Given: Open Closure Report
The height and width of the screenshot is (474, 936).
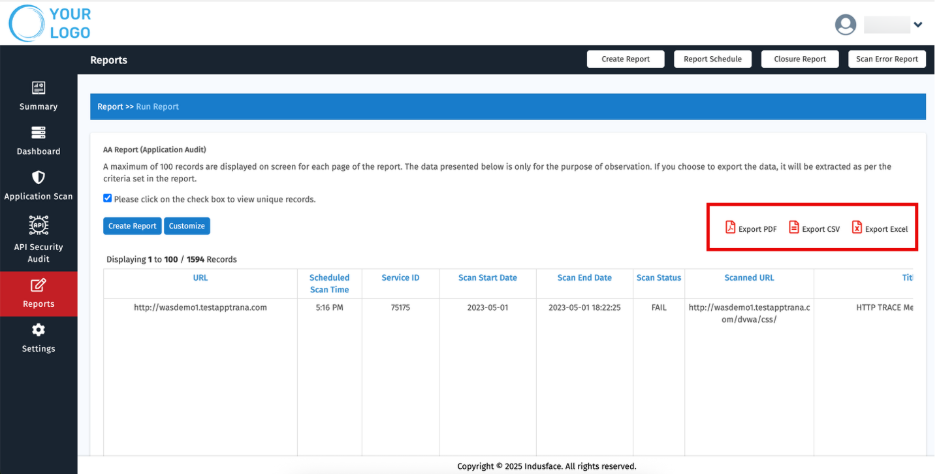Looking at the screenshot, I should 800,59.
